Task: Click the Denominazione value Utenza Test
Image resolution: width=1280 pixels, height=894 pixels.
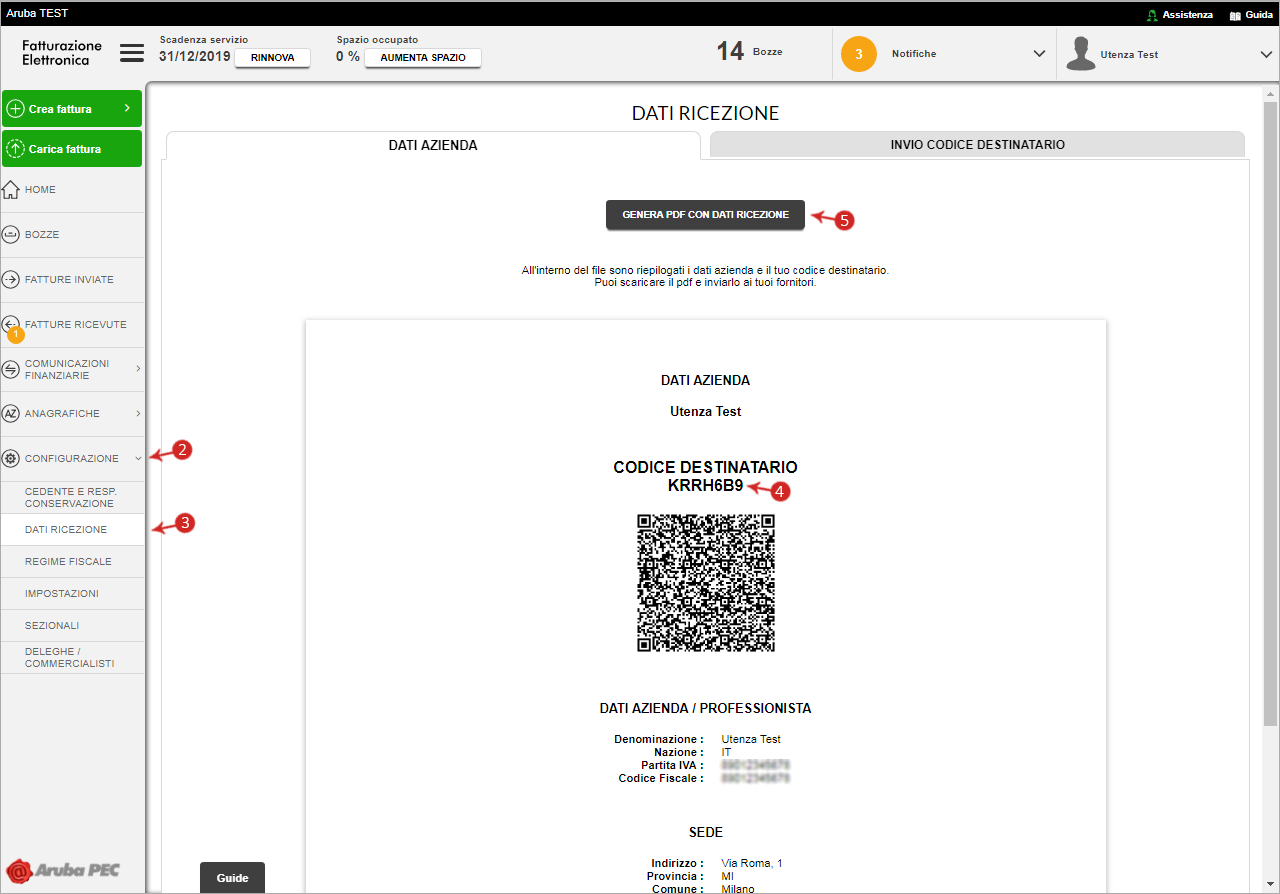Action: click(751, 739)
